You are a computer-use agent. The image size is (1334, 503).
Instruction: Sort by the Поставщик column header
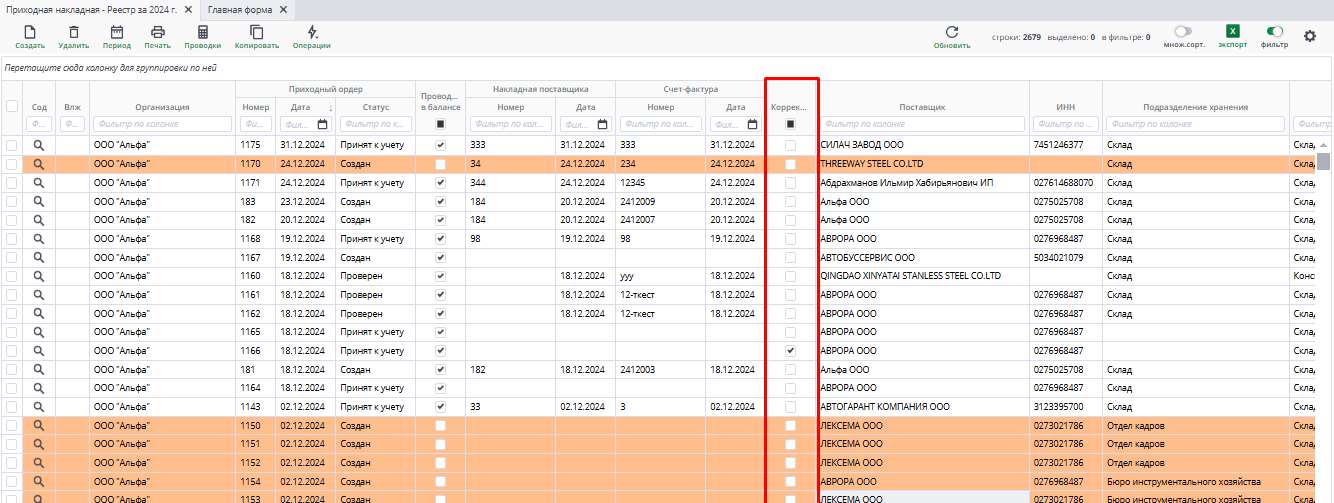921,107
